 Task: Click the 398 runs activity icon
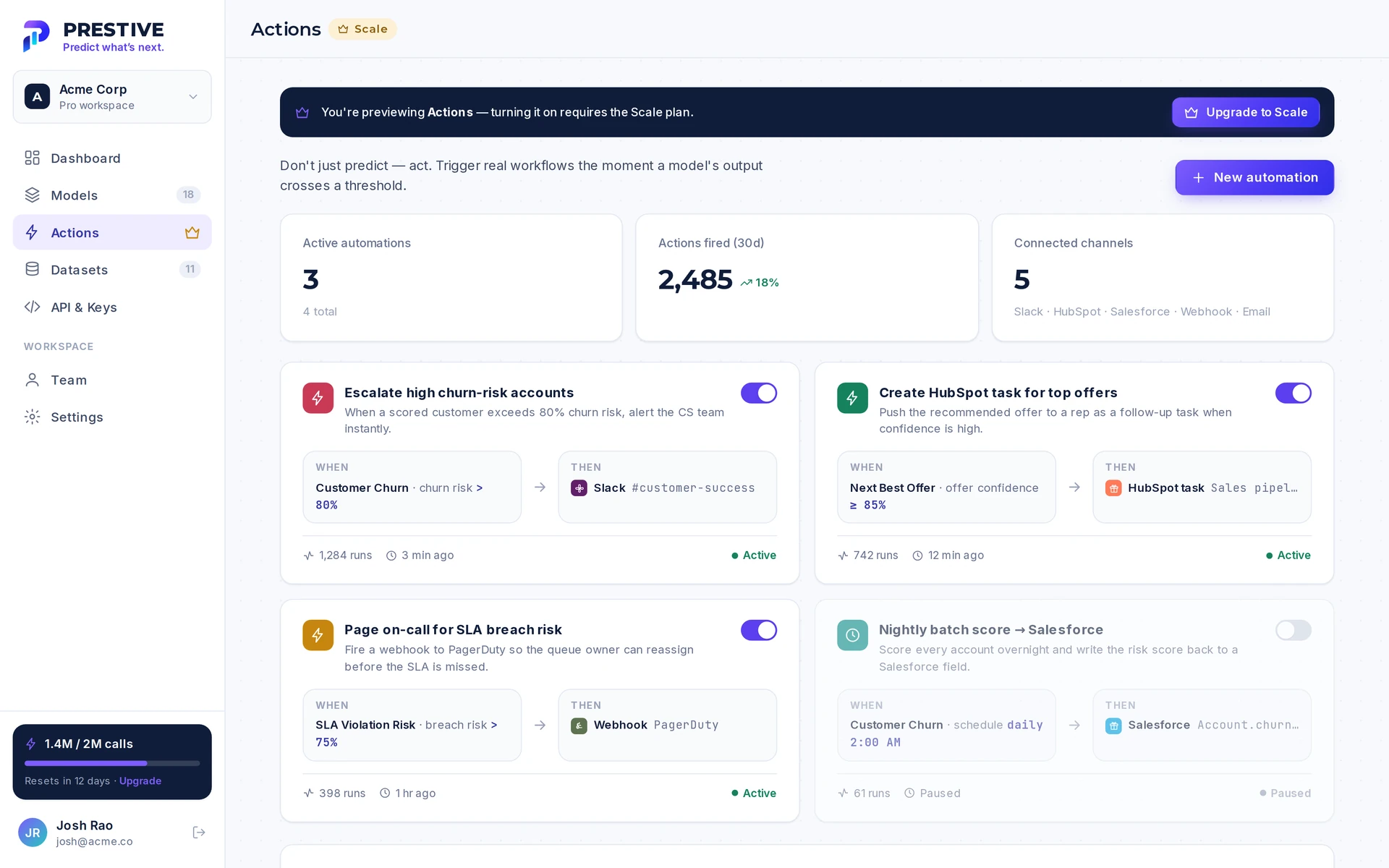pyautogui.click(x=309, y=793)
